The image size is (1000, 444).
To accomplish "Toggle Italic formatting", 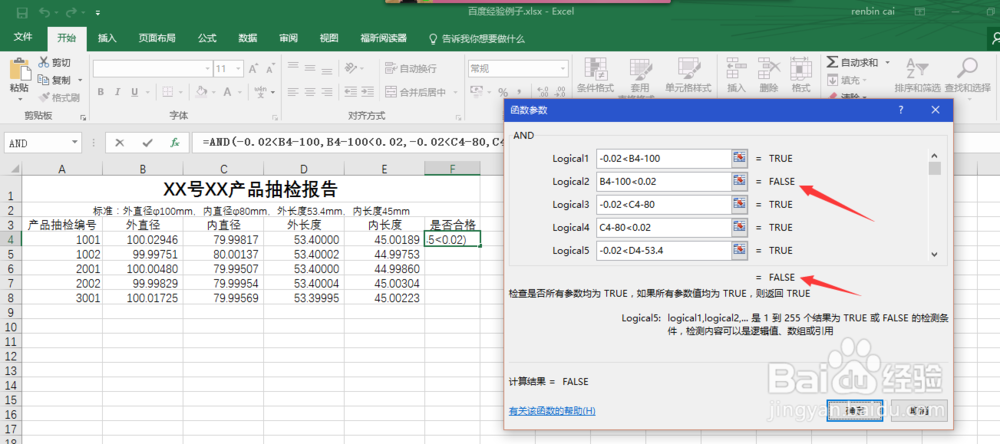I will (x=117, y=92).
